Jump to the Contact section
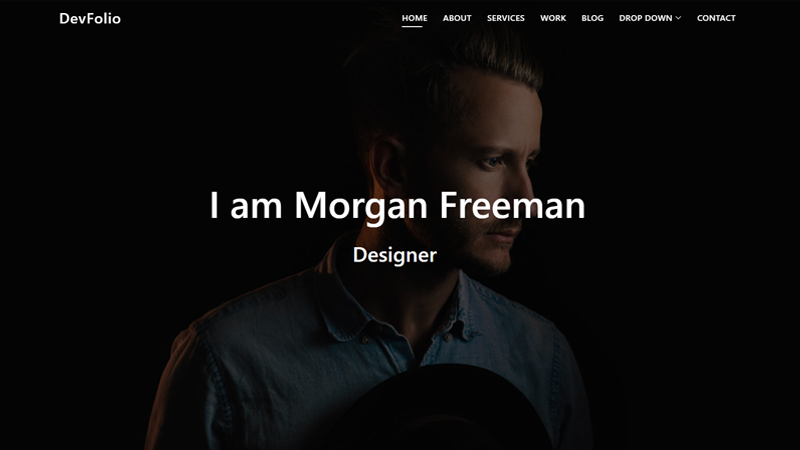The image size is (800, 450). (x=716, y=18)
